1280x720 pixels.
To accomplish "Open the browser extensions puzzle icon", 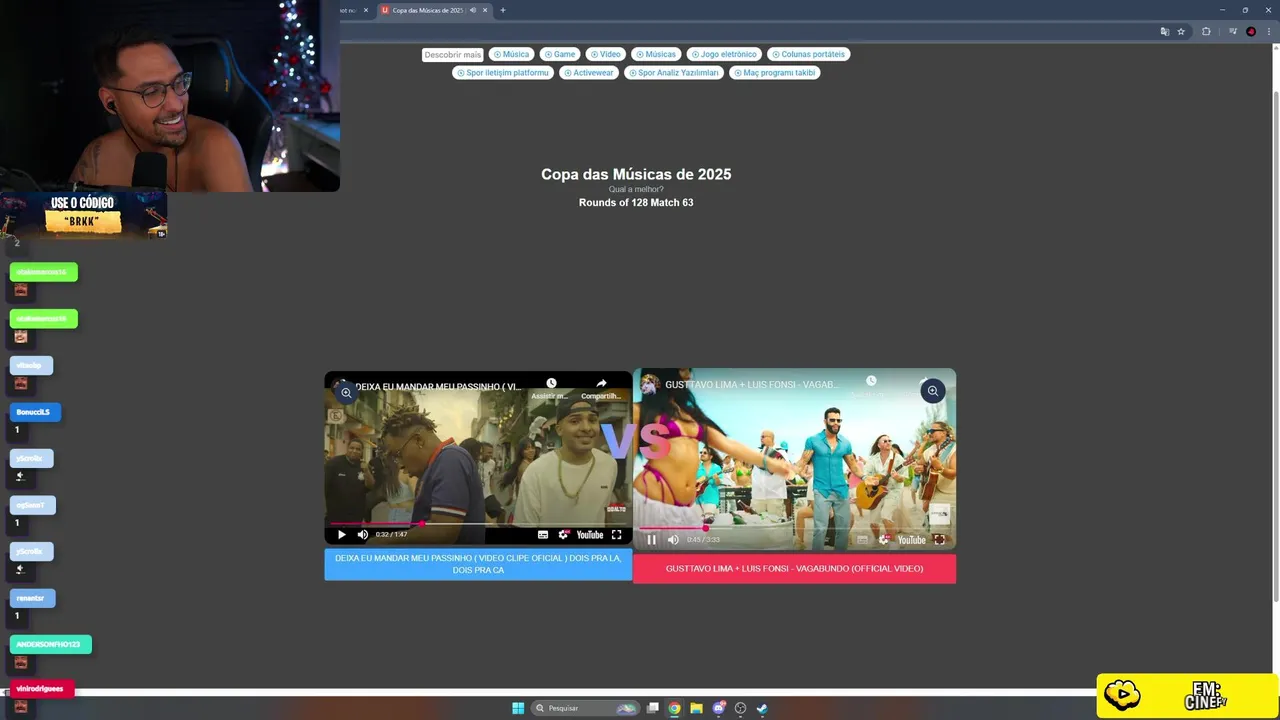I will click(x=1206, y=31).
